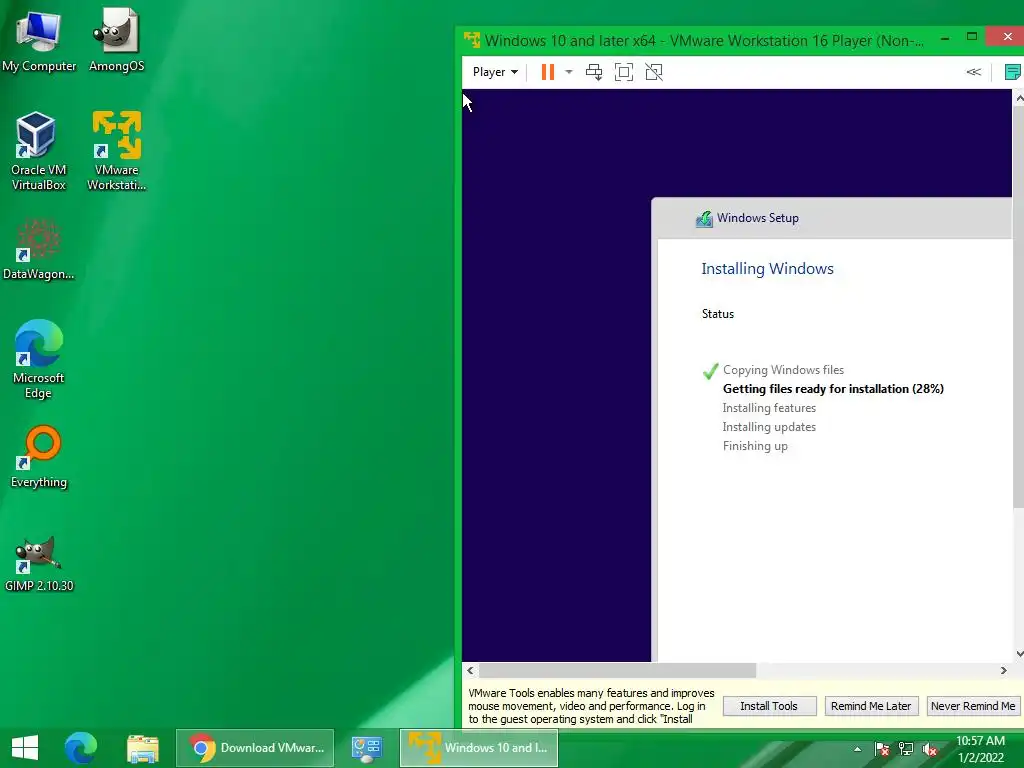Click the muted volume tray icon
1024x768 pixels.
coord(930,749)
